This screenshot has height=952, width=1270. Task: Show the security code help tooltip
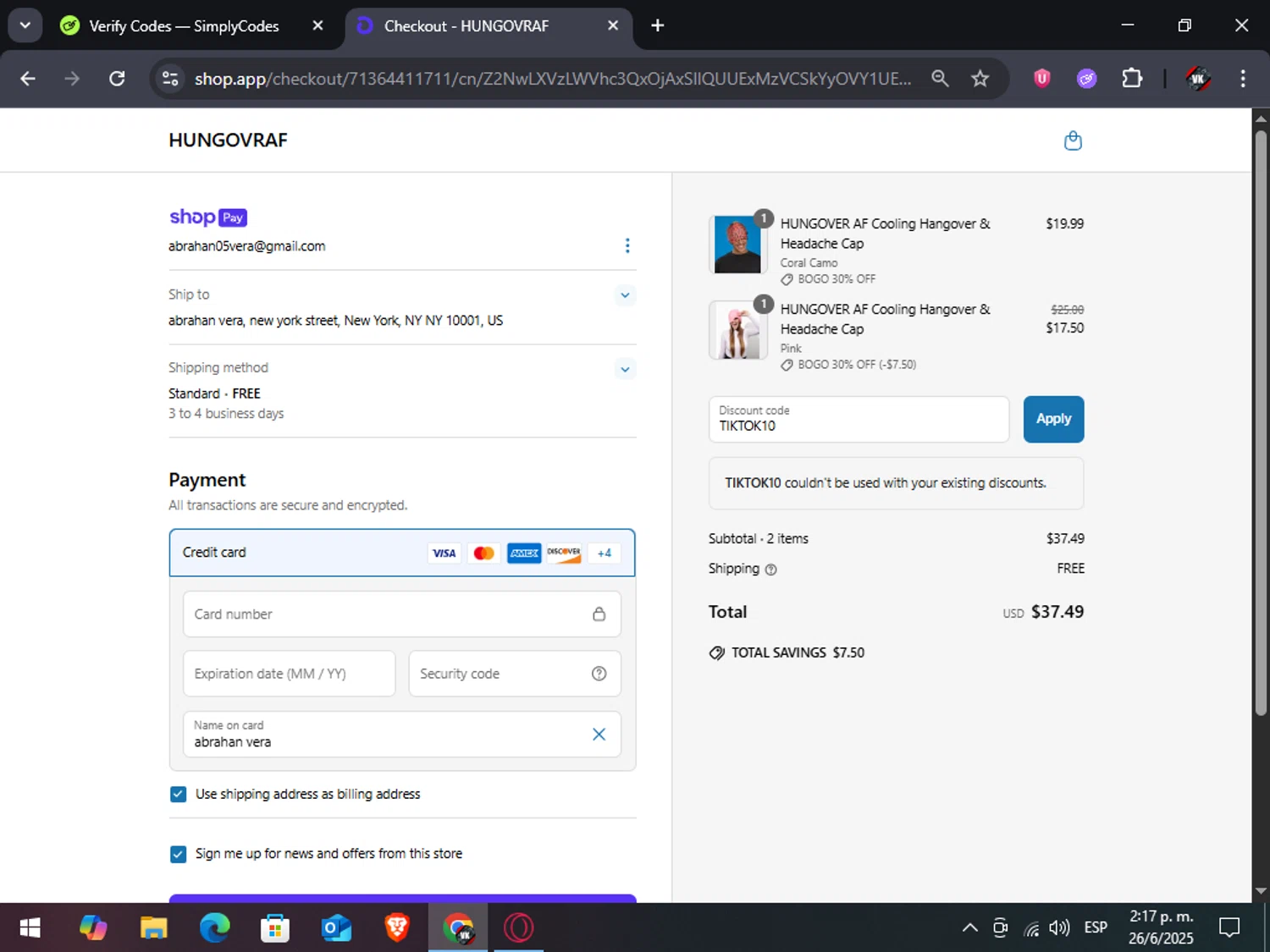click(599, 674)
